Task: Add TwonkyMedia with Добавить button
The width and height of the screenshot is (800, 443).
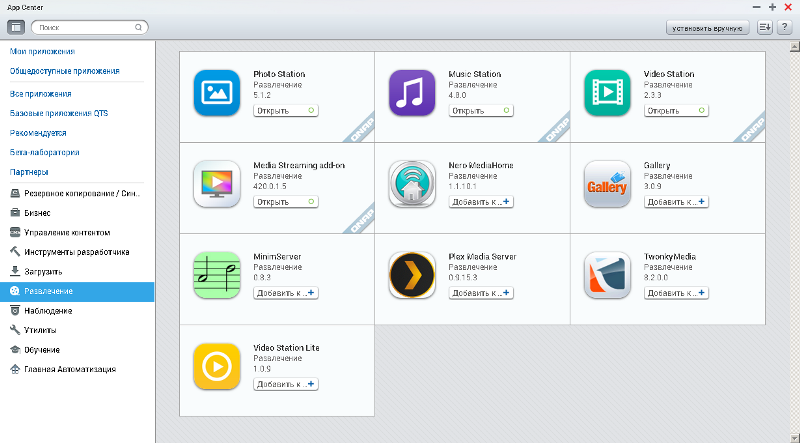Action: pos(676,293)
